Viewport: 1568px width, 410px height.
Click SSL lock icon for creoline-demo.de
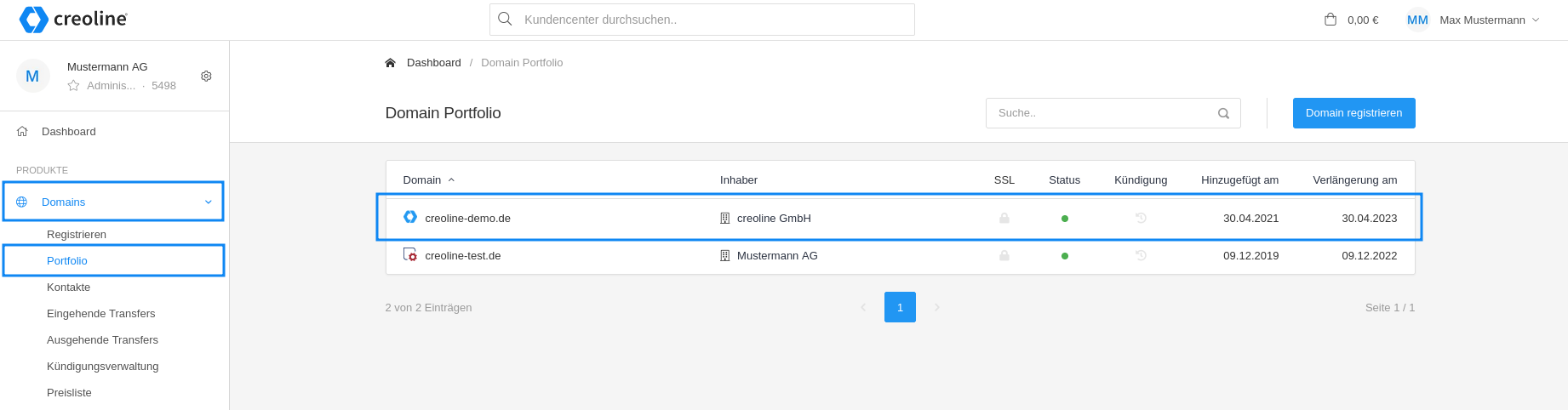click(1004, 219)
